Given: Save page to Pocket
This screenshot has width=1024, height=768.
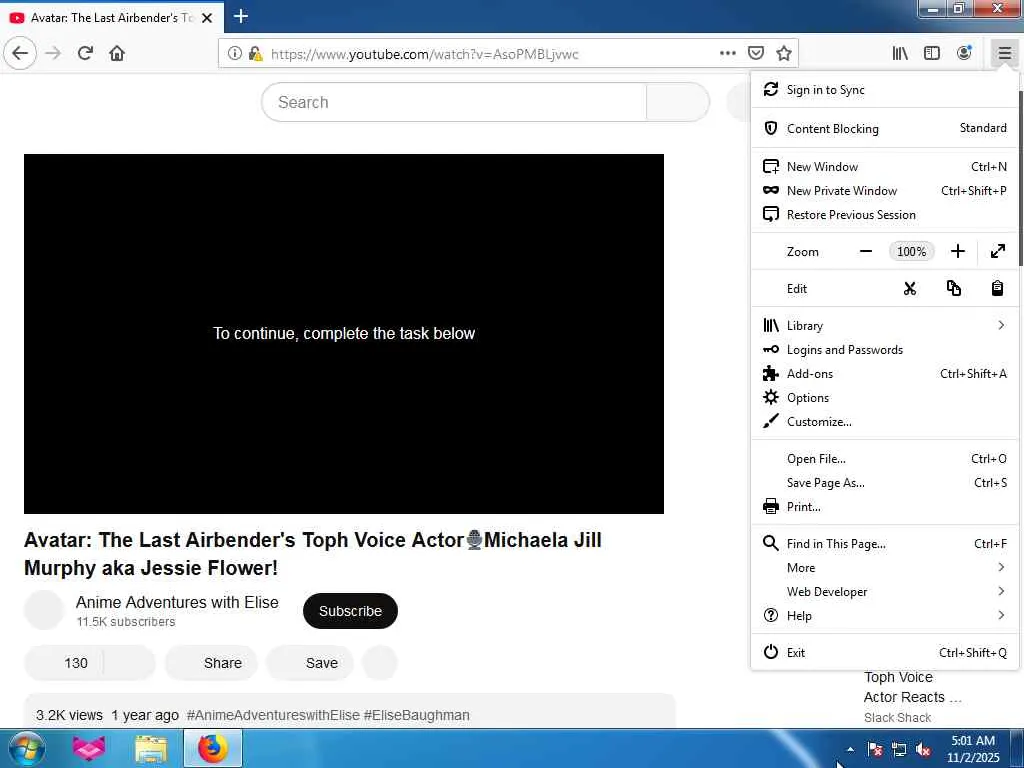Looking at the screenshot, I should click(x=756, y=54).
